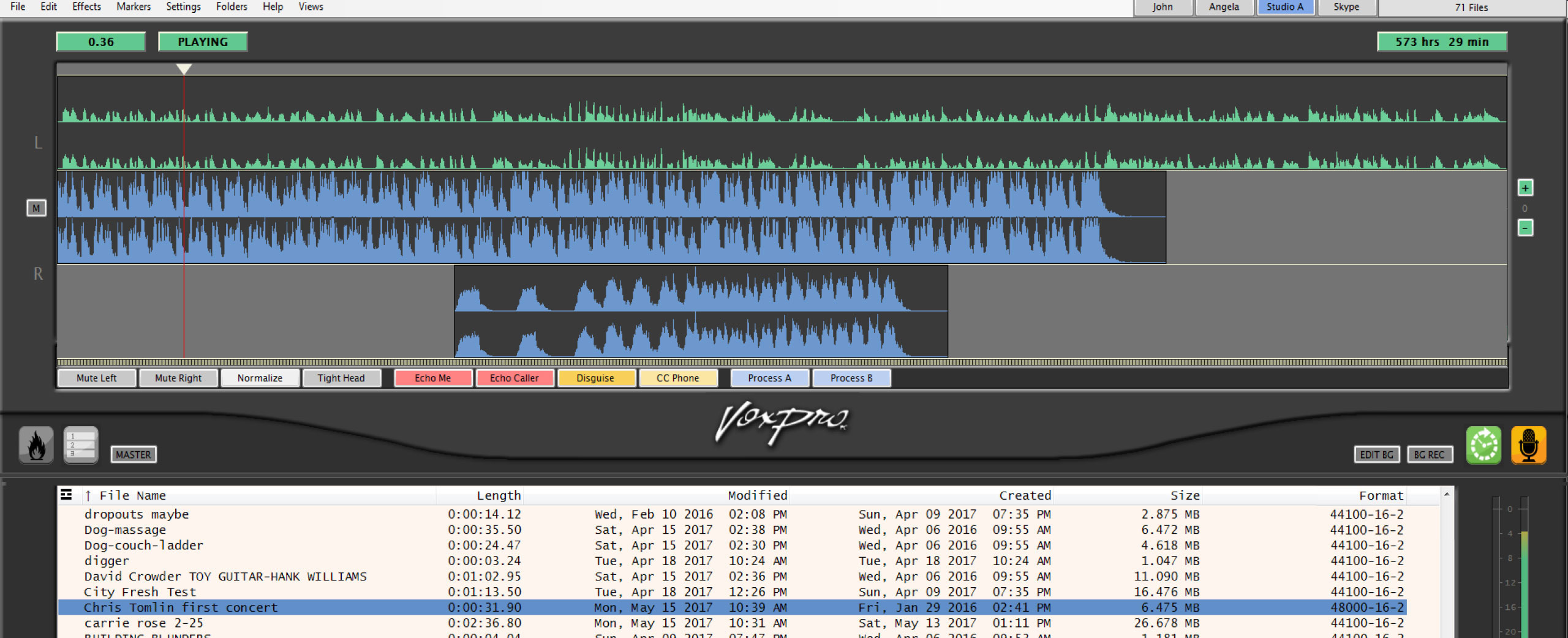This screenshot has height=638, width=1568.
Task: Click the green plus zoom button
Action: tap(1525, 188)
